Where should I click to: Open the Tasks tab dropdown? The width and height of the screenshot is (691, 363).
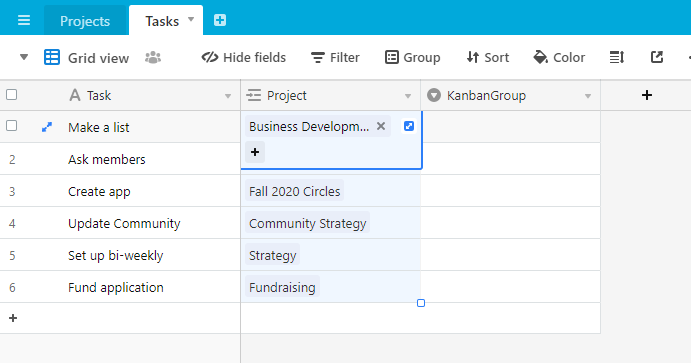pos(191,19)
